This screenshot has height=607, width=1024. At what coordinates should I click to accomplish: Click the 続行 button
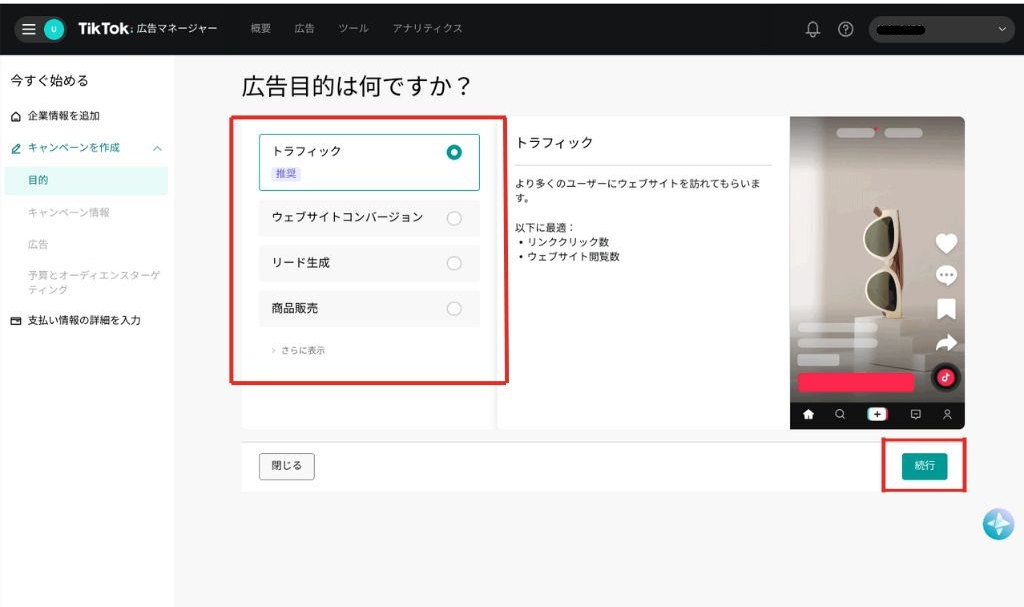(x=924, y=466)
